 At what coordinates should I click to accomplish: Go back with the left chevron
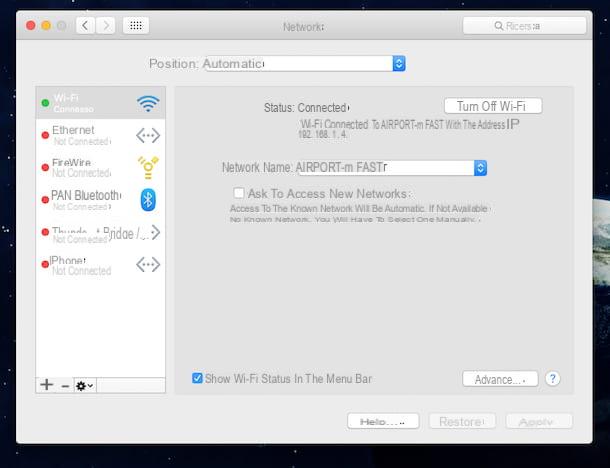coord(86,26)
